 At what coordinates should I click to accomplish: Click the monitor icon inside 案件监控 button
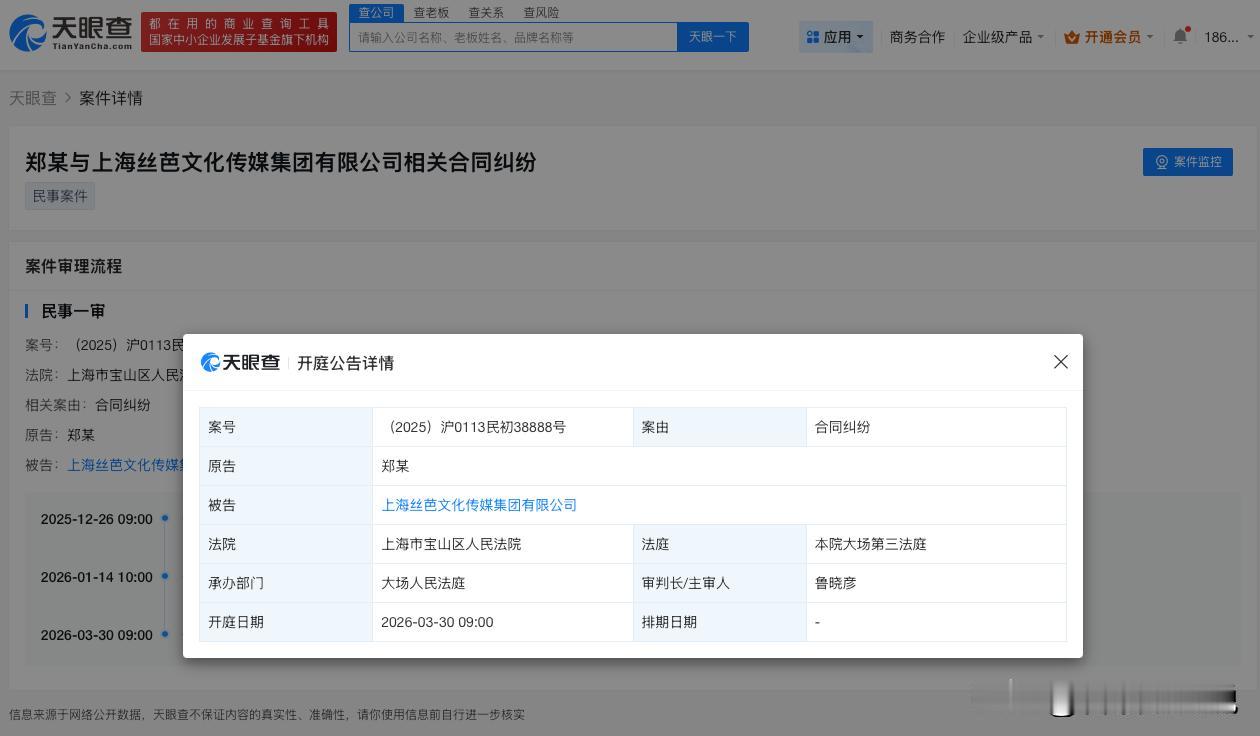1161,161
